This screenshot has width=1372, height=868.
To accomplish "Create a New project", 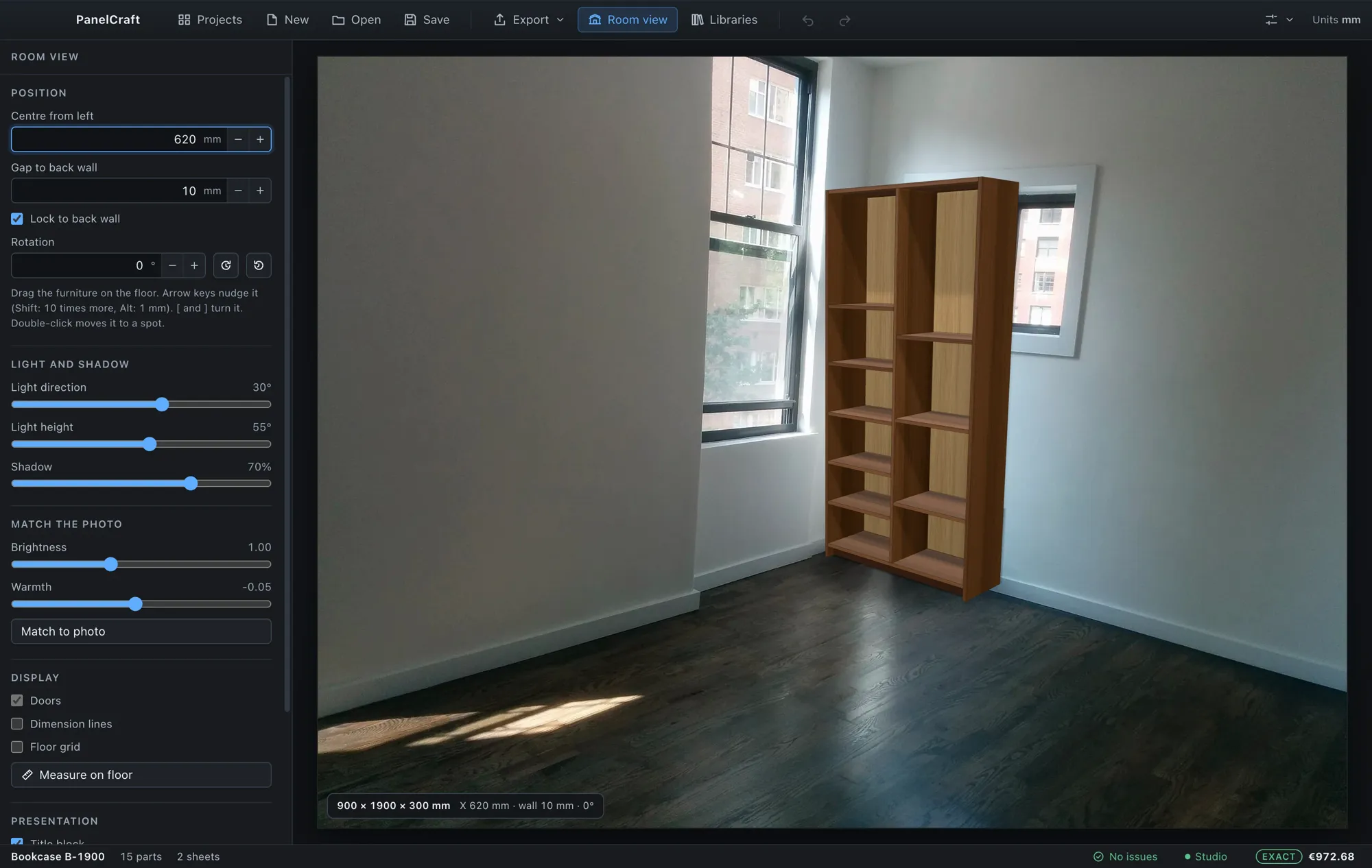I will [x=287, y=20].
